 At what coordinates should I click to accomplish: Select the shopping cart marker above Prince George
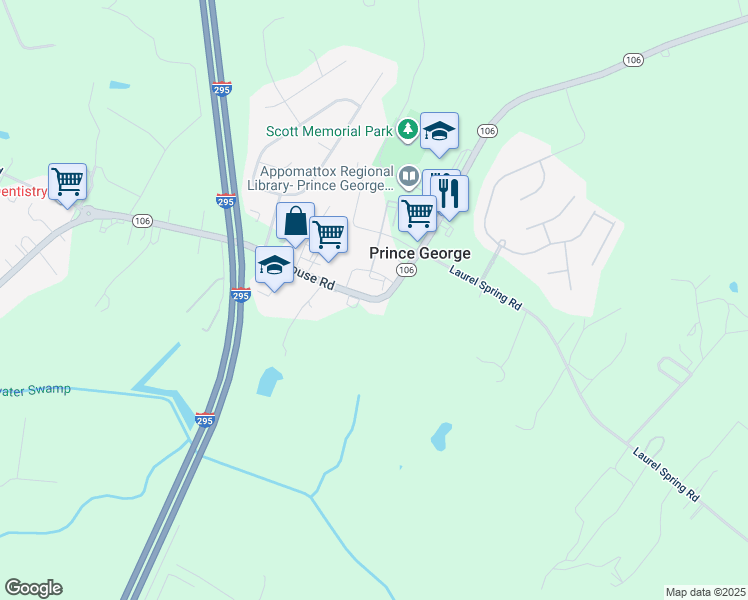coord(417,217)
